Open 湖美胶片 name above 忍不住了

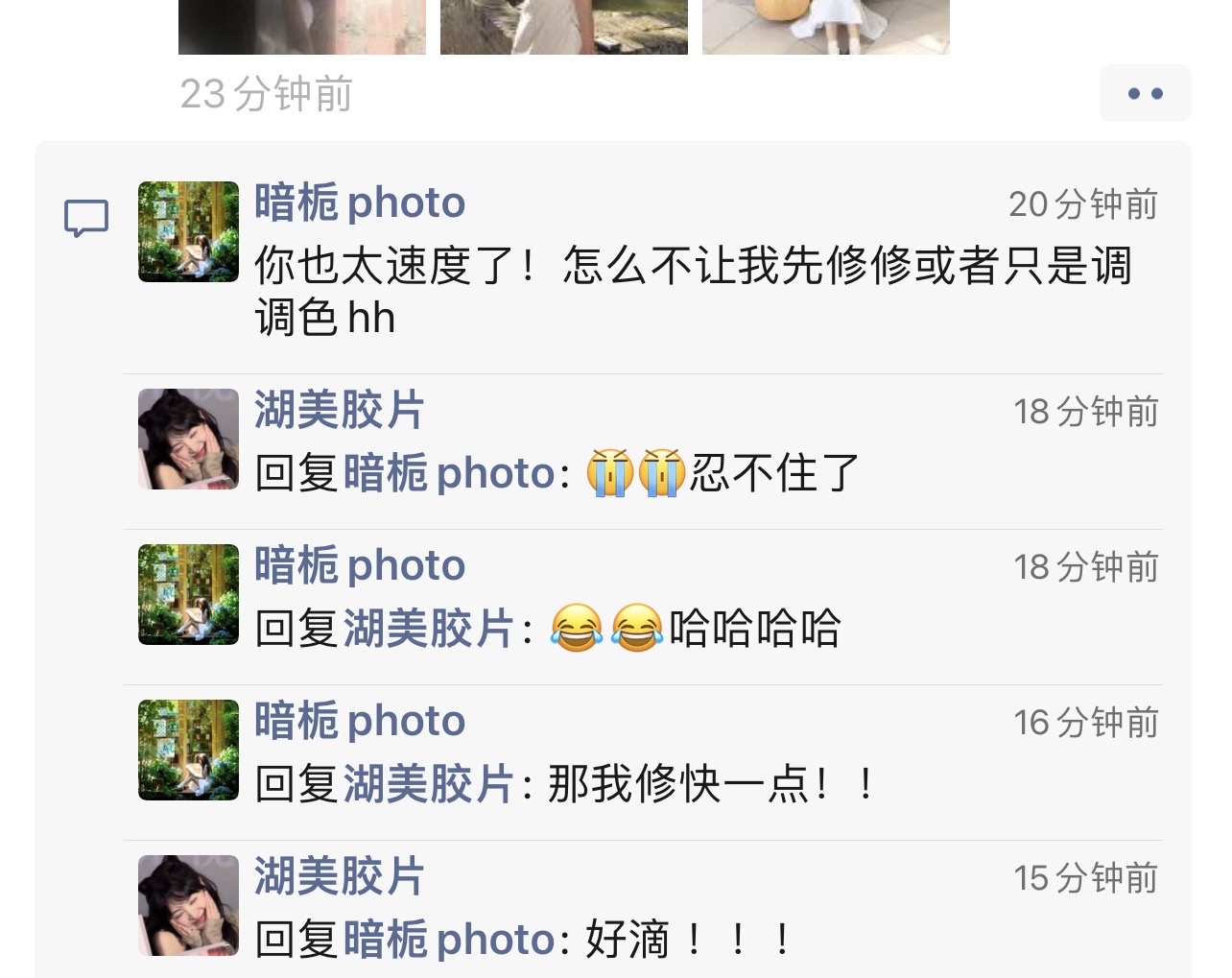click(x=339, y=410)
